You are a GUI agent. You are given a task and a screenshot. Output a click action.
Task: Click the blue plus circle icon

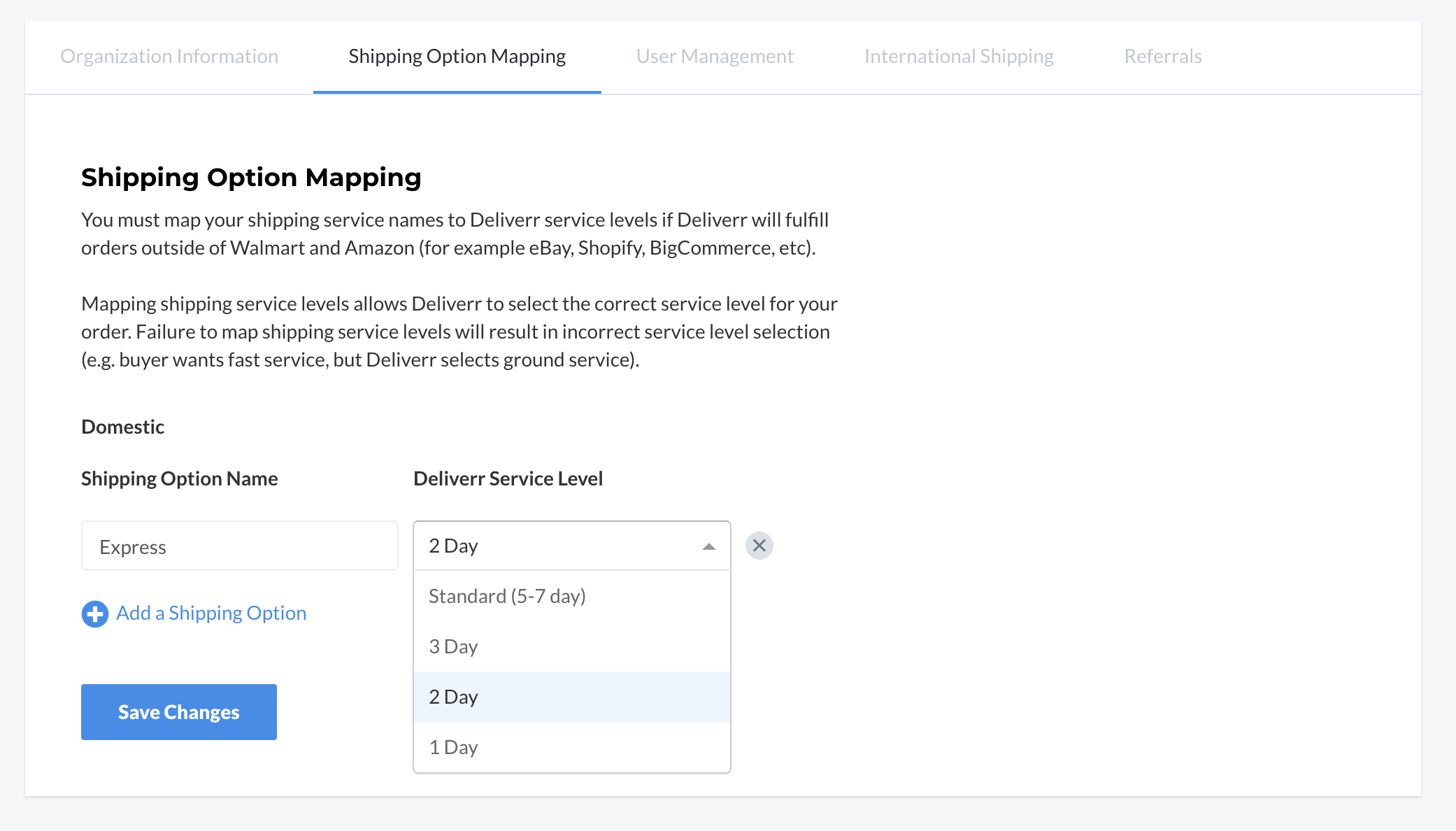click(95, 614)
